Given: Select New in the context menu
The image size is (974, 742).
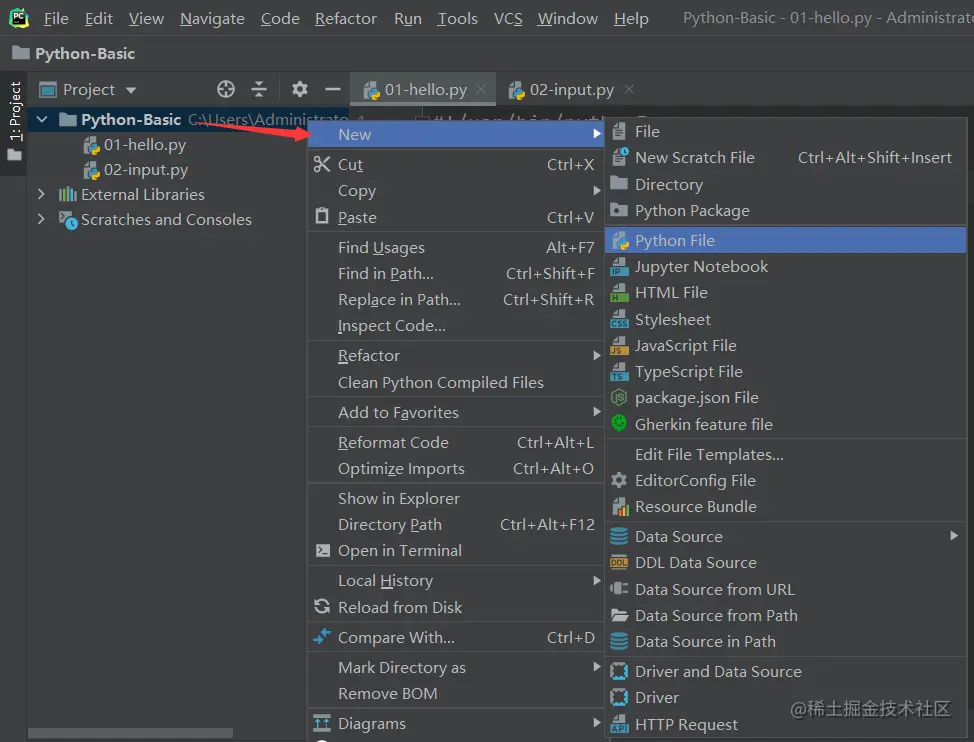Looking at the screenshot, I should click(x=455, y=134).
